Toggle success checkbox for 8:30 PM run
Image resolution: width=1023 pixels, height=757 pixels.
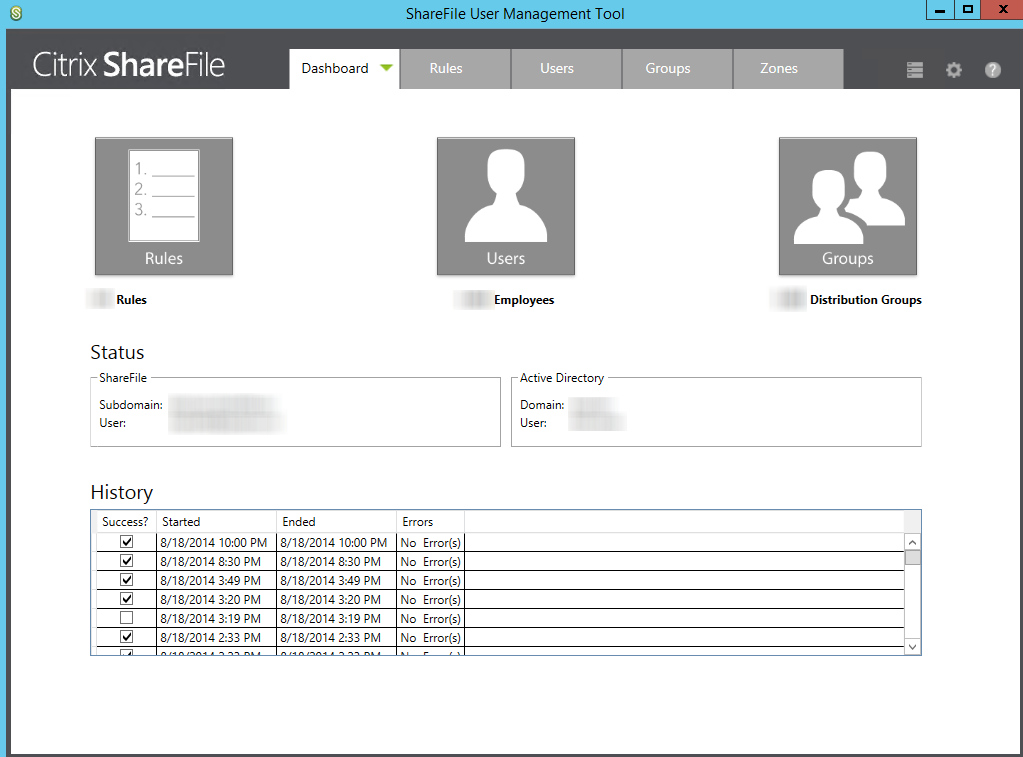[127, 561]
